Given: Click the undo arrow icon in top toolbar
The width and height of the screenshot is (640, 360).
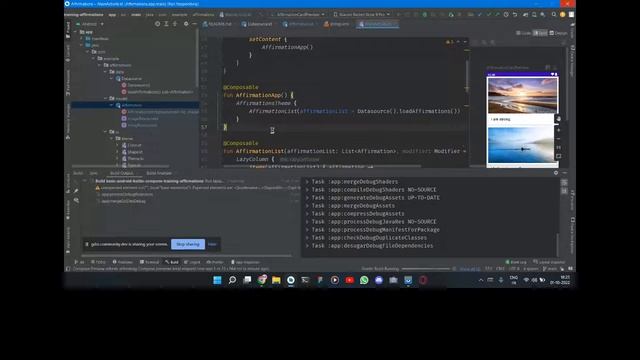Looking at the screenshot, I should 515,14.
